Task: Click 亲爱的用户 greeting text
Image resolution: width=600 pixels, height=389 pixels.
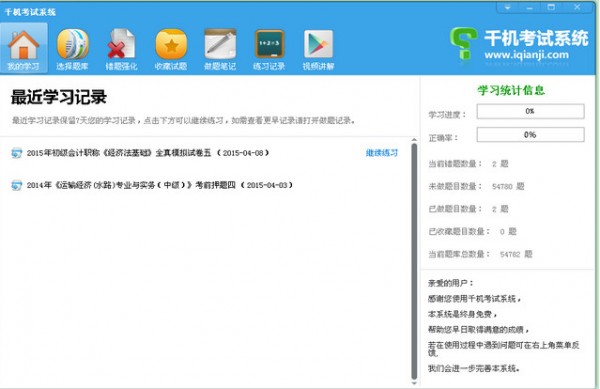Action: 451,283
